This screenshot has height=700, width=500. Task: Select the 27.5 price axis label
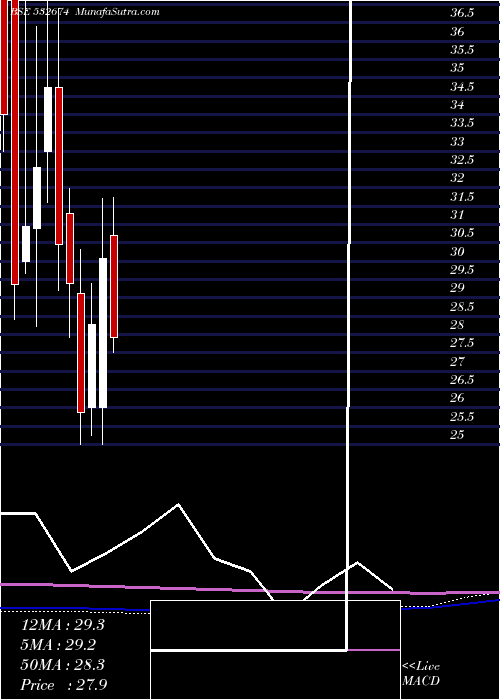tap(462, 343)
